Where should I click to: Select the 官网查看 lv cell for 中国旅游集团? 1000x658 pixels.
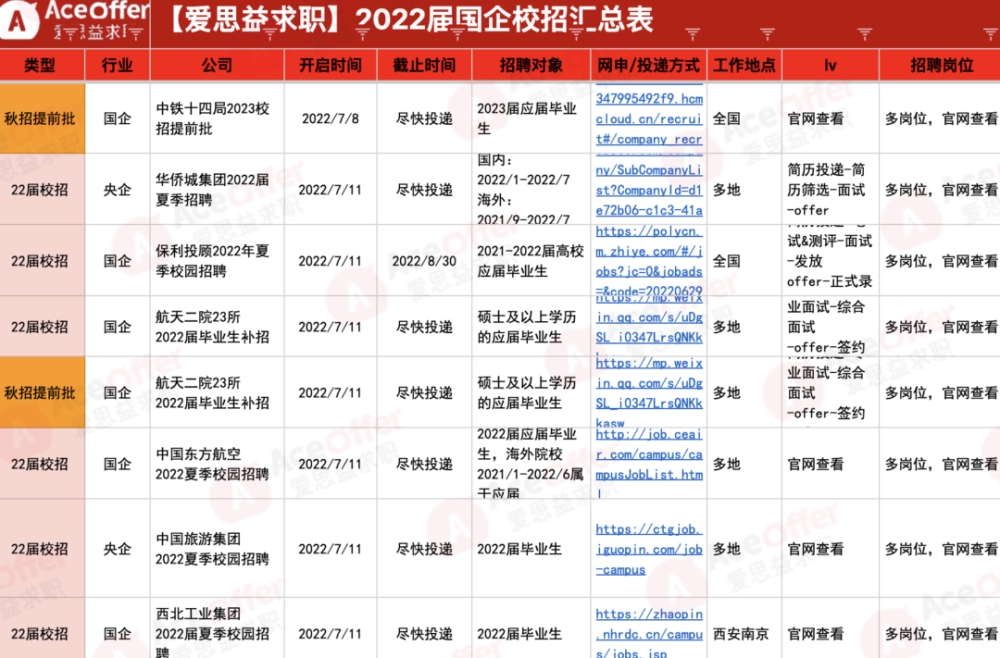pyautogui.click(x=830, y=549)
